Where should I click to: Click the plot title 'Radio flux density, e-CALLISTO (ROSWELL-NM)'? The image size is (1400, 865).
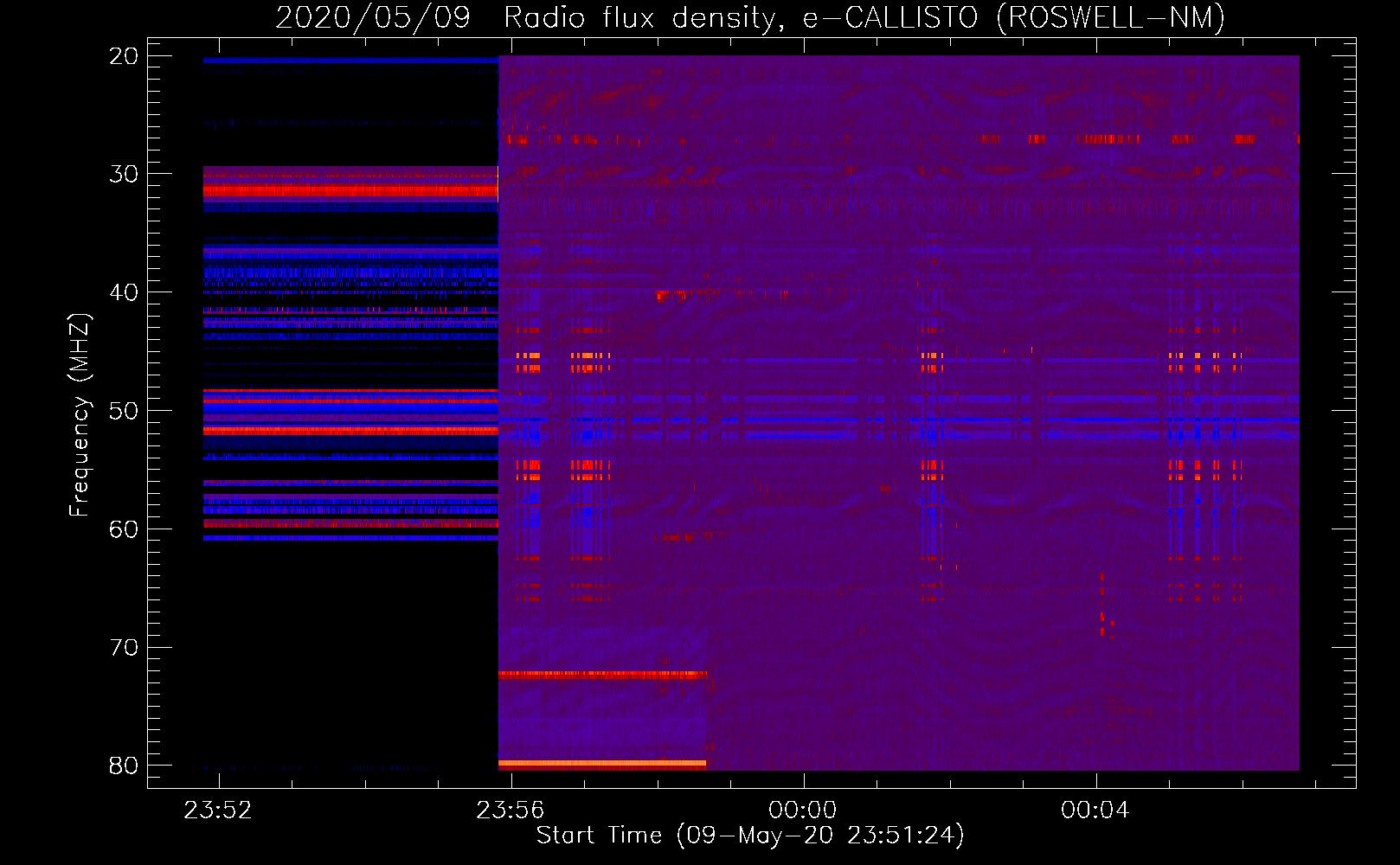coord(864,17)
